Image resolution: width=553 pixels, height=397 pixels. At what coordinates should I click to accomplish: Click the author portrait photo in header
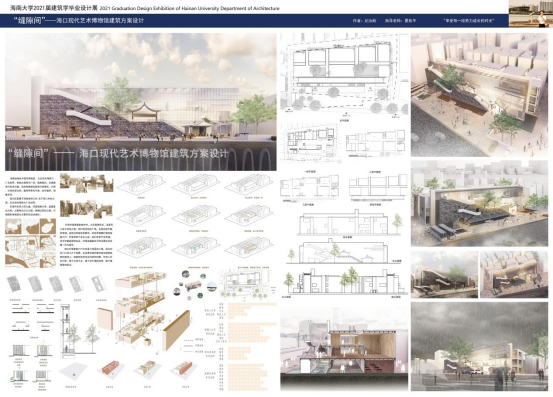pyautogui.click(x=530, y=14)
